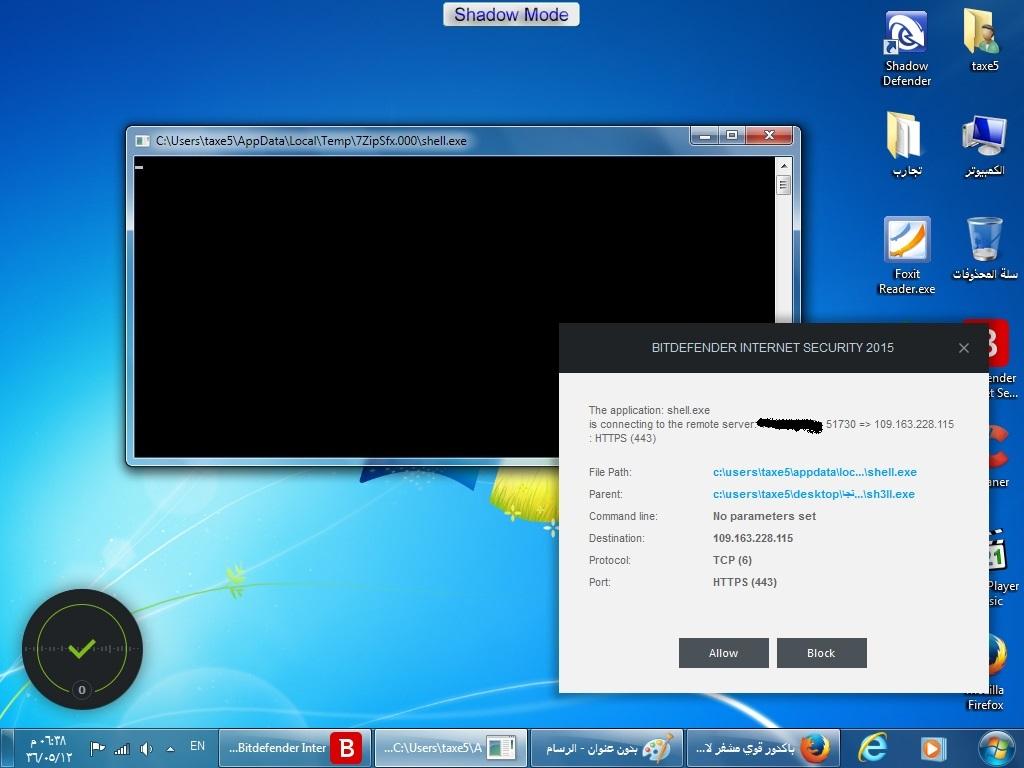
Task: Open the الكمبيوتر computer icon
Action: tap(984, 144)
